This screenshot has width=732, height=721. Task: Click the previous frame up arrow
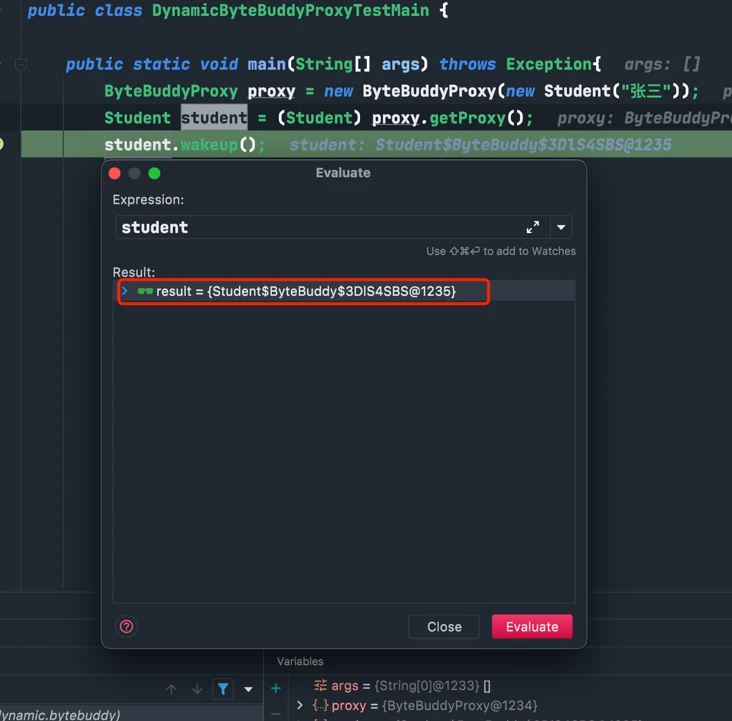(x=171, y=689)
